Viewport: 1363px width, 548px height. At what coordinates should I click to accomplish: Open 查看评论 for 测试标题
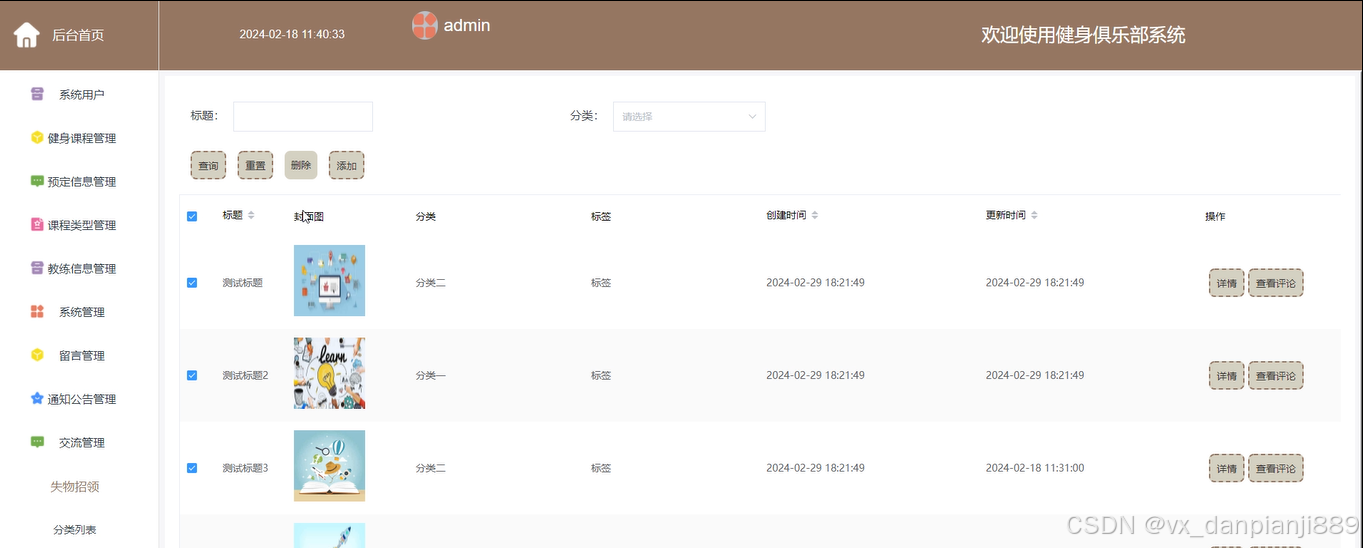(1275, 283)
